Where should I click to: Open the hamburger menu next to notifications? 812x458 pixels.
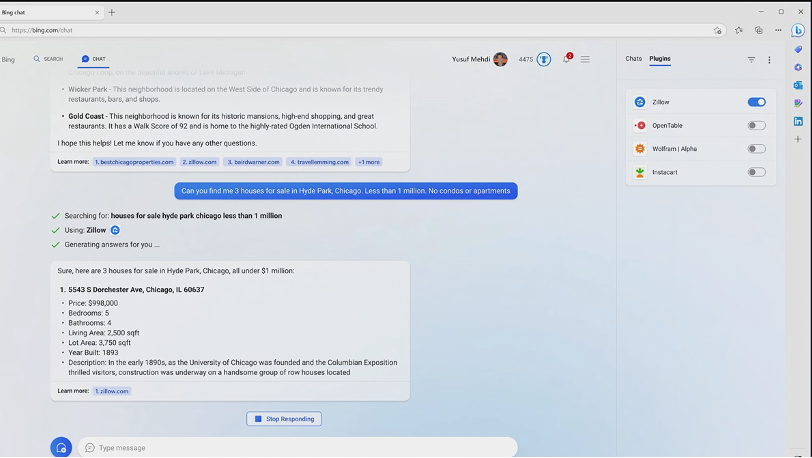[585, 60]
